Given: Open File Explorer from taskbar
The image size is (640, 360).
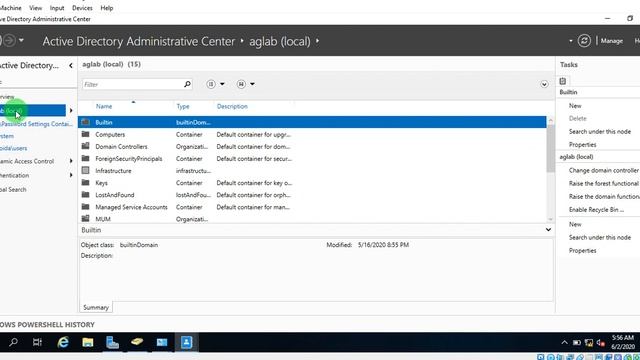Looking at the screenshot, I should click(x=87, y=342).
